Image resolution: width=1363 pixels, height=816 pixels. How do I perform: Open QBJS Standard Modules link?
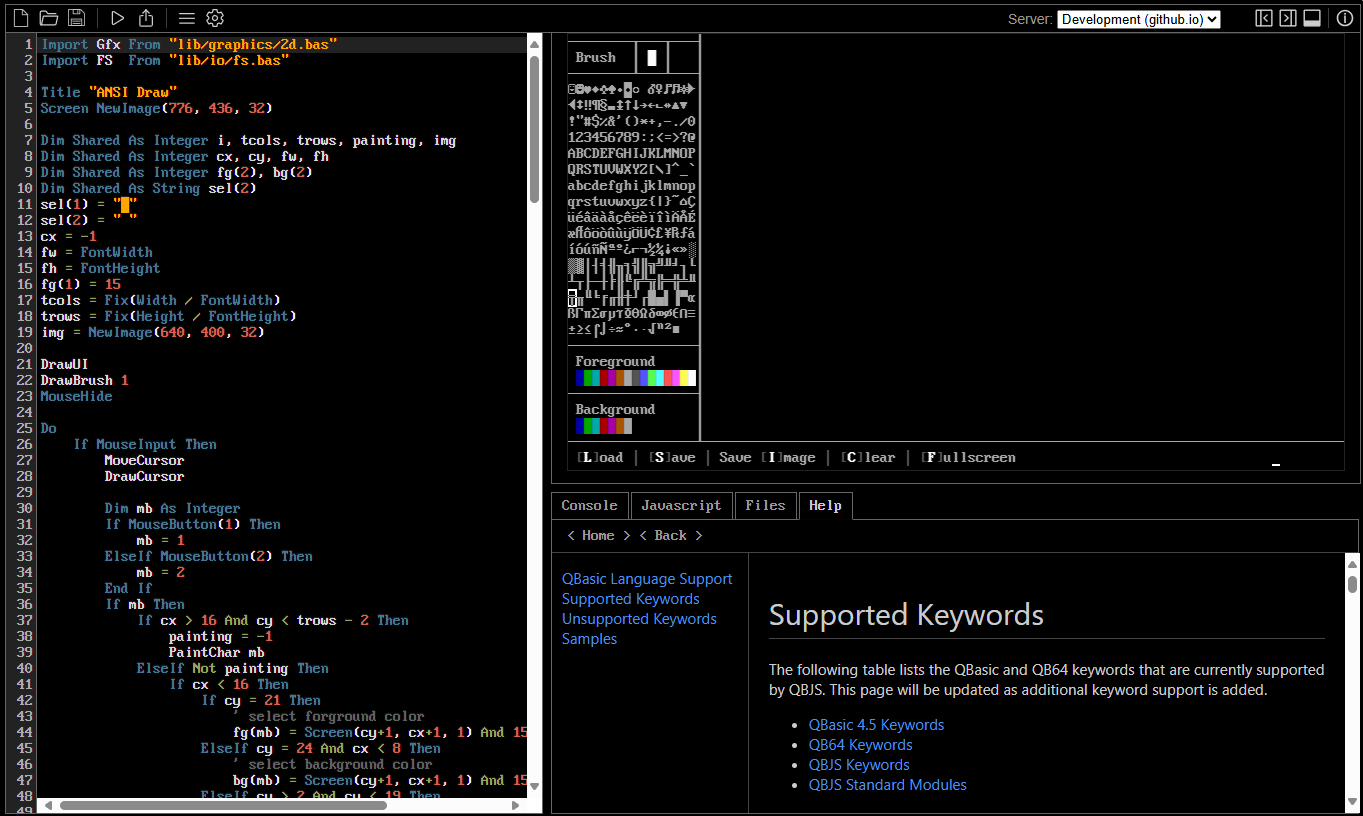(x=887, y=785)
